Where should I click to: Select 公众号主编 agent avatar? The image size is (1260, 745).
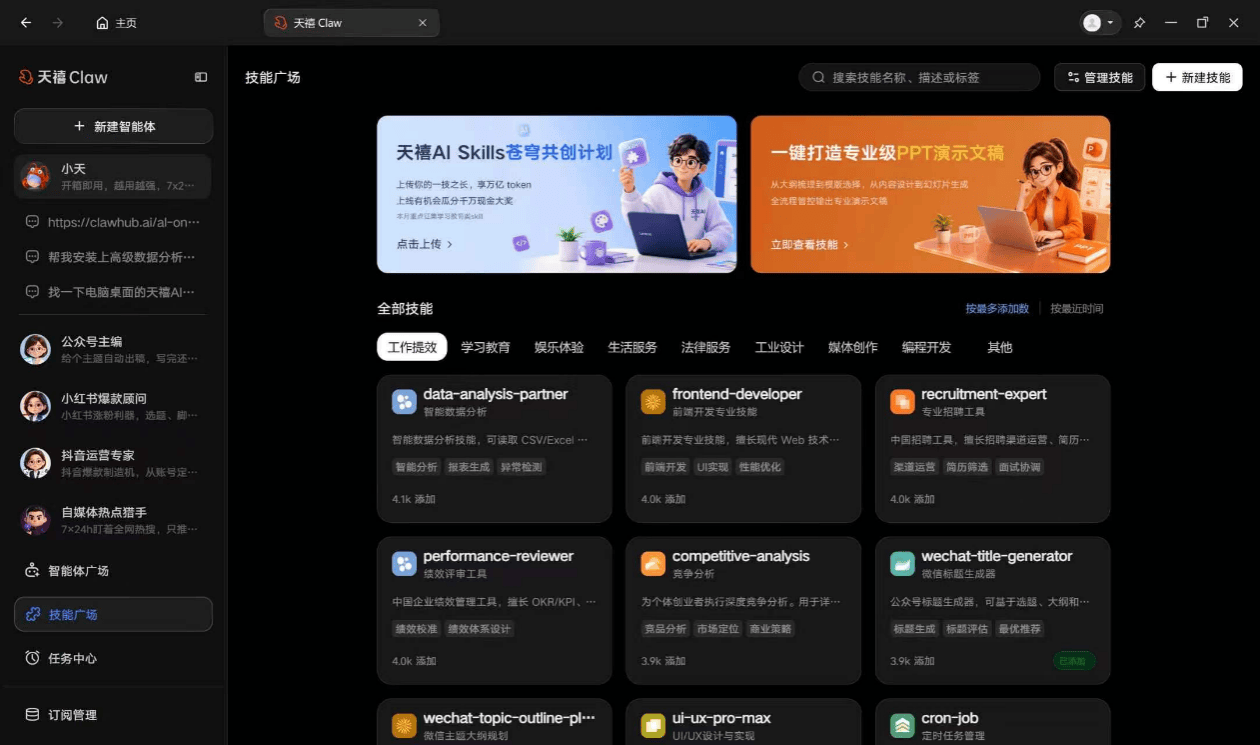36,349
